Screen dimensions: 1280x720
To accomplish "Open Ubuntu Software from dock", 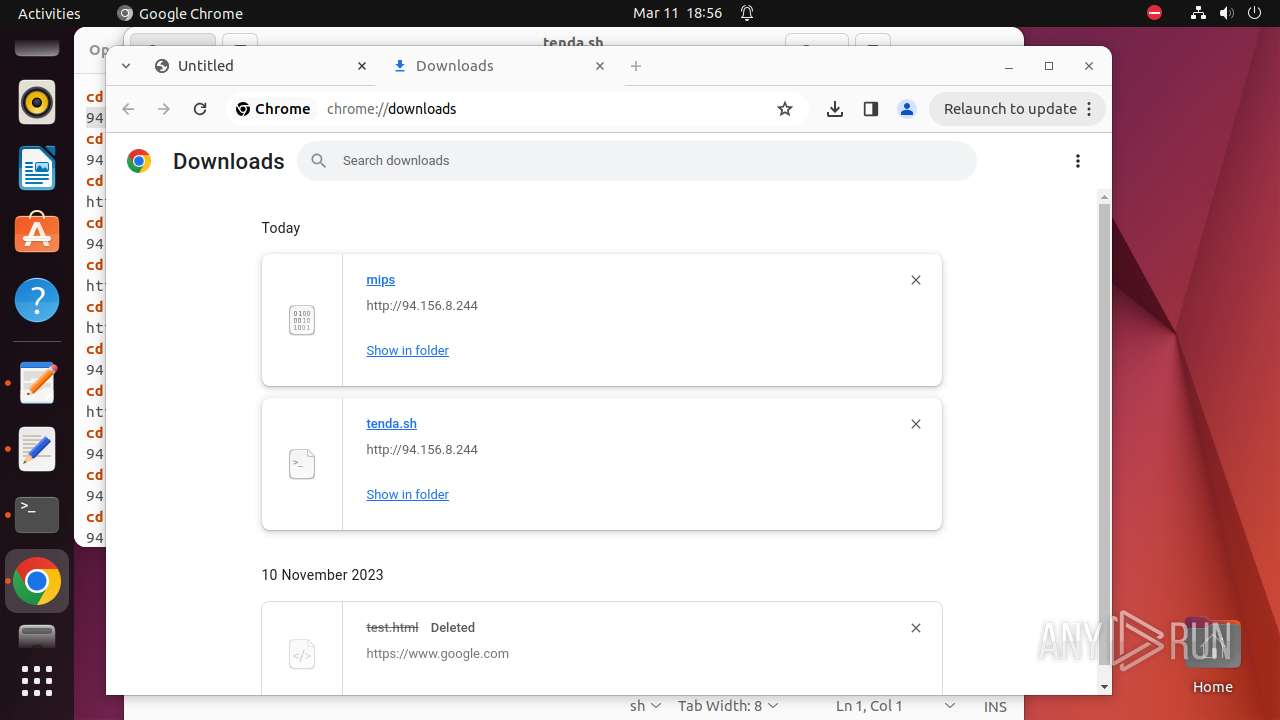I will click(37, 234).
